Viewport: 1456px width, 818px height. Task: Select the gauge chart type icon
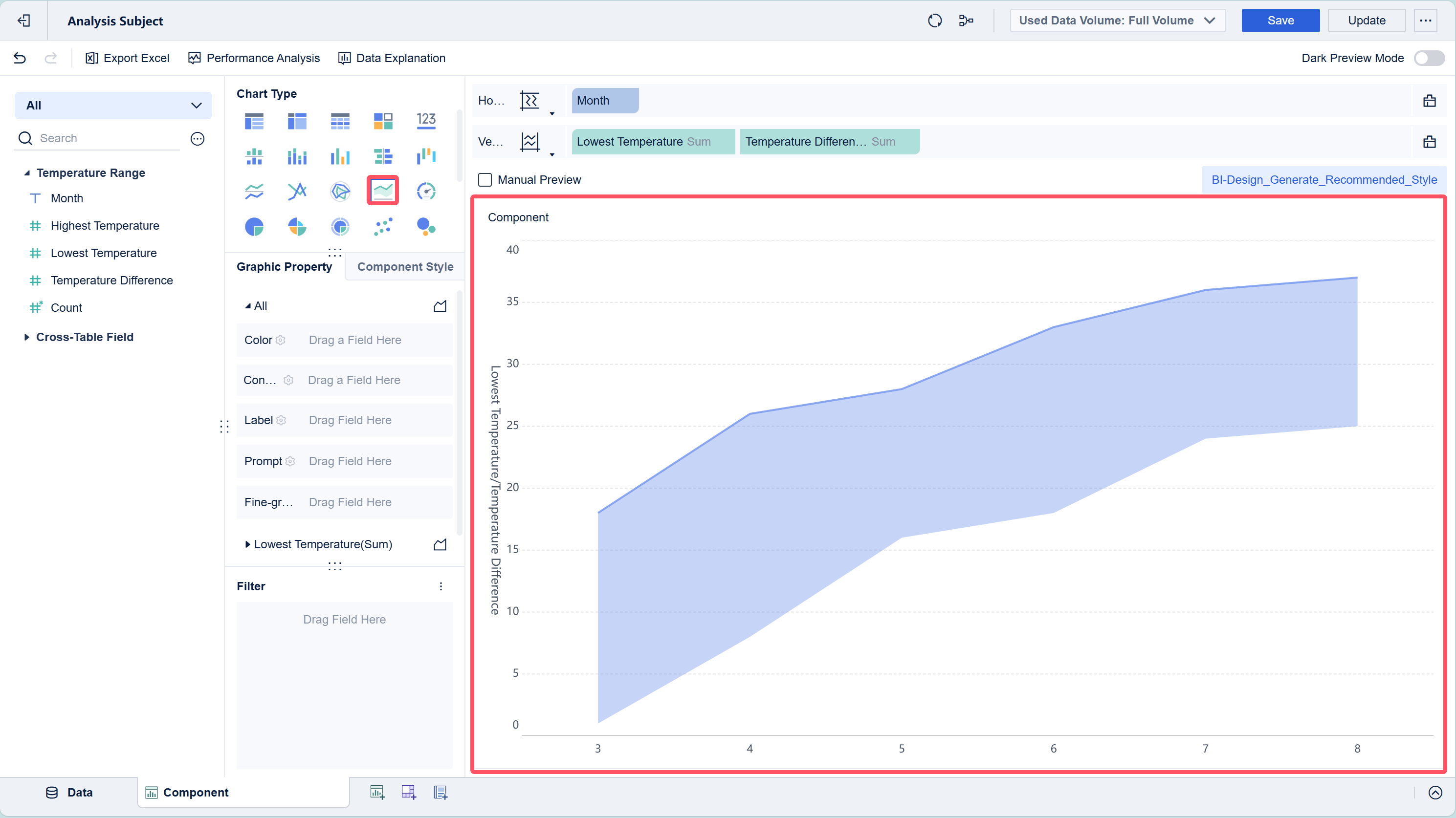(426, 192)
